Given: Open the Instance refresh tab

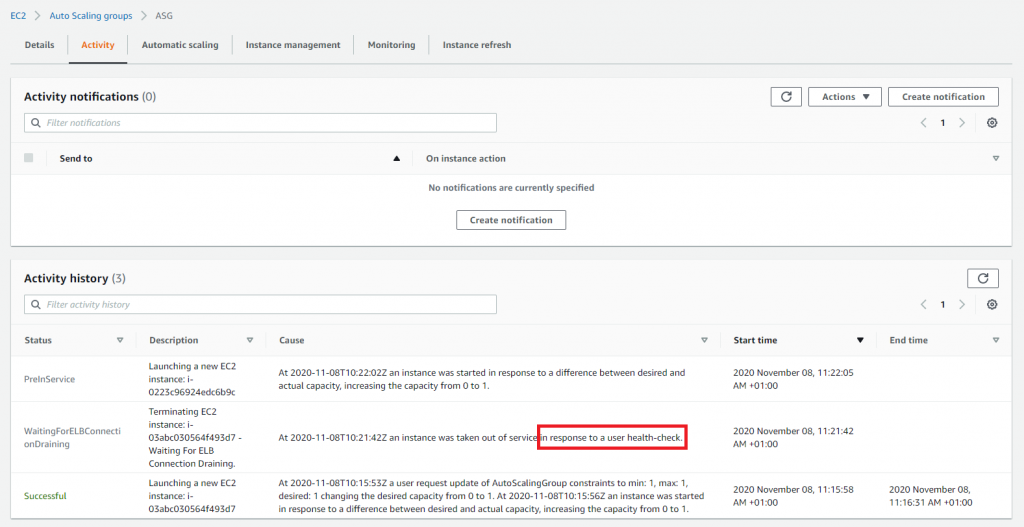Looking at the screenshot, I should [x=477, y=45].
